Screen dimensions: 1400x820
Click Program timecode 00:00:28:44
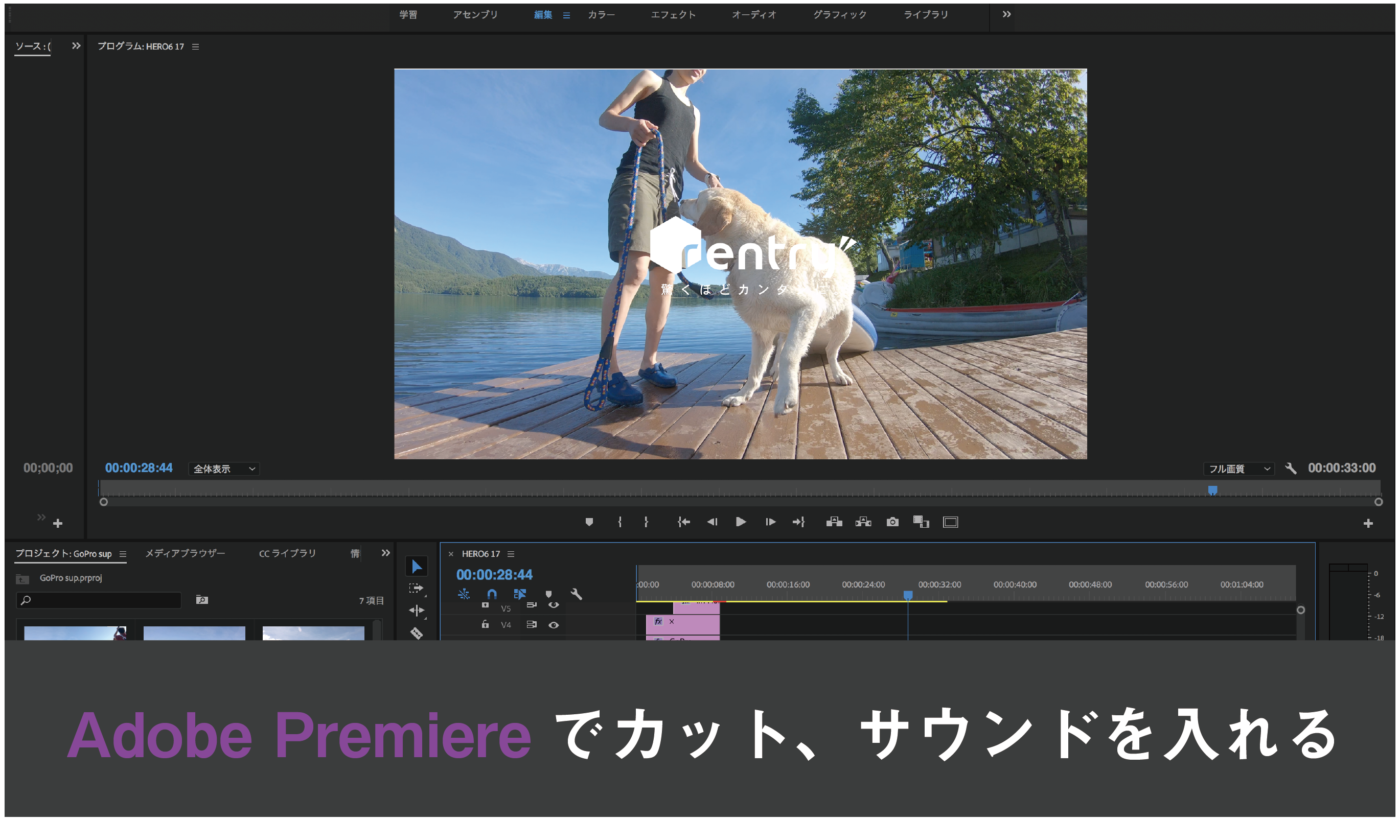click(x=139, y=468)
